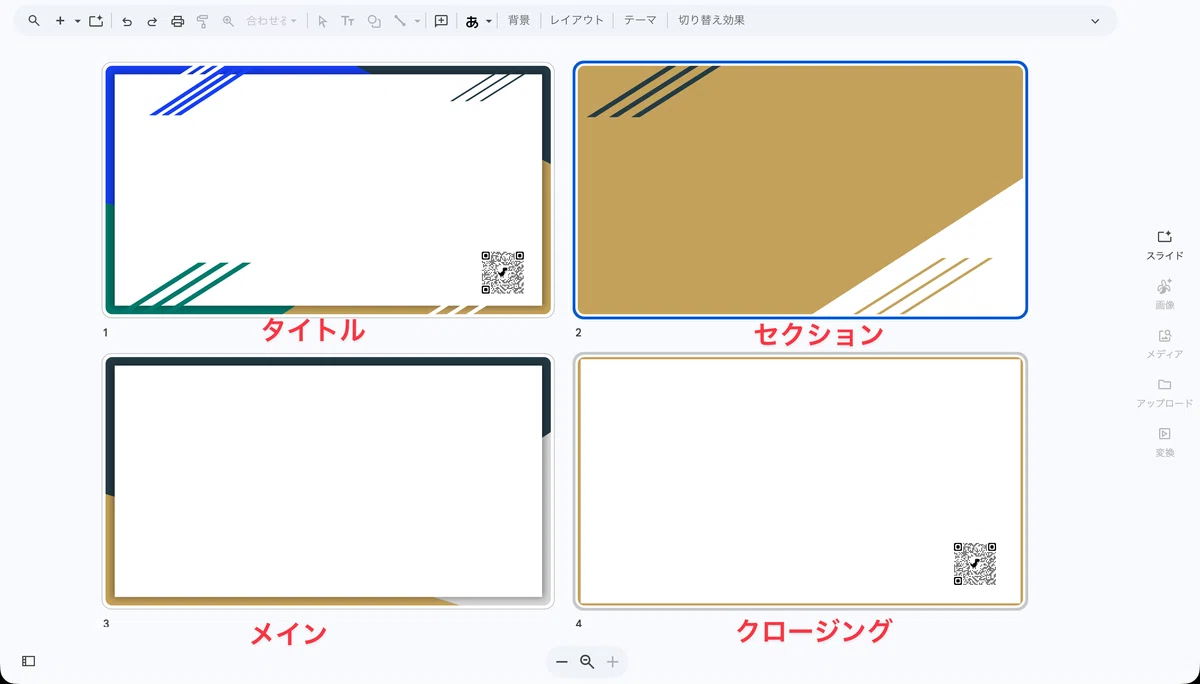Open the 合わせる zoom dropdown
Screen dimensions: 1200x684
(271, 20)
